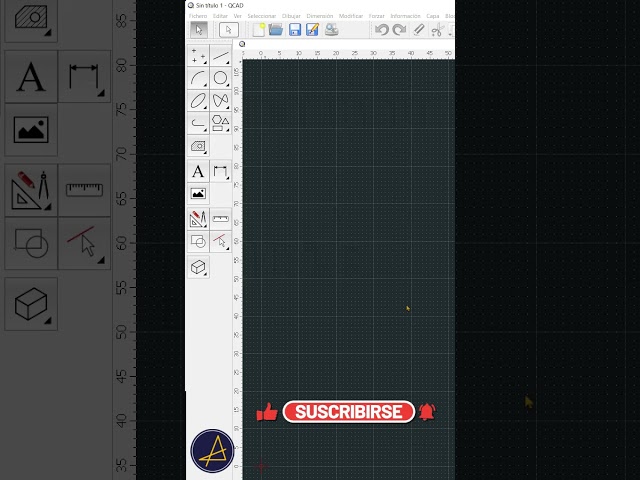Click the eraser/delete icon in top toolbar
This screenshot has width=640, height=480.
click(x=419, y=30)
